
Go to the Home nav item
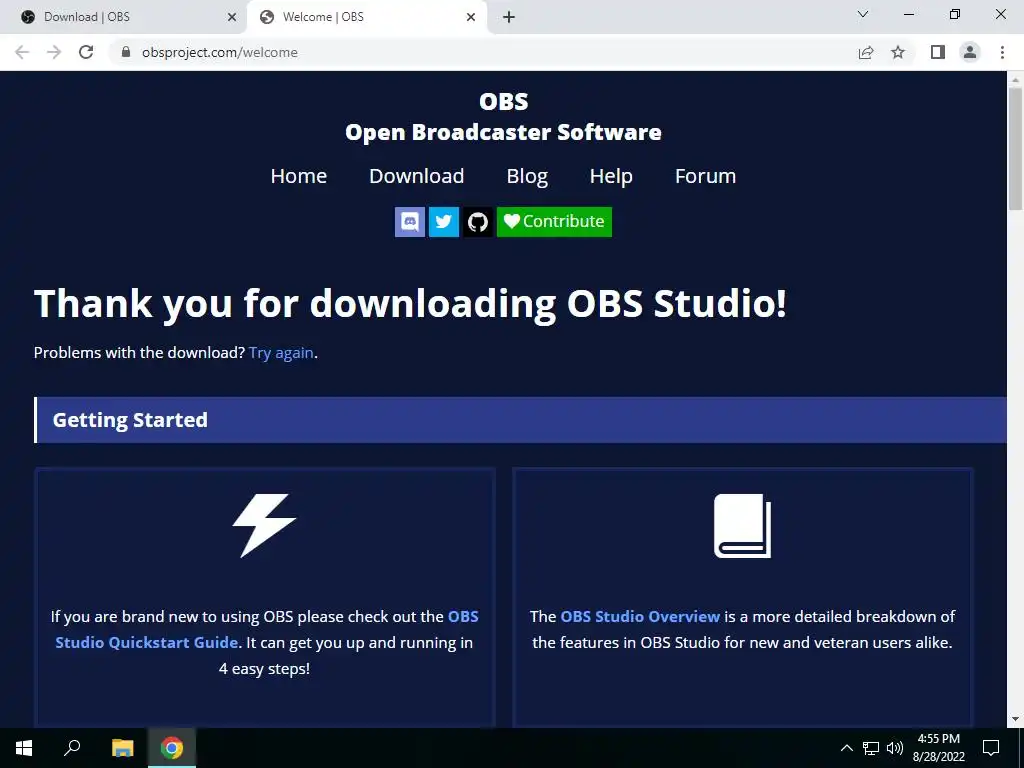(298, 176)
